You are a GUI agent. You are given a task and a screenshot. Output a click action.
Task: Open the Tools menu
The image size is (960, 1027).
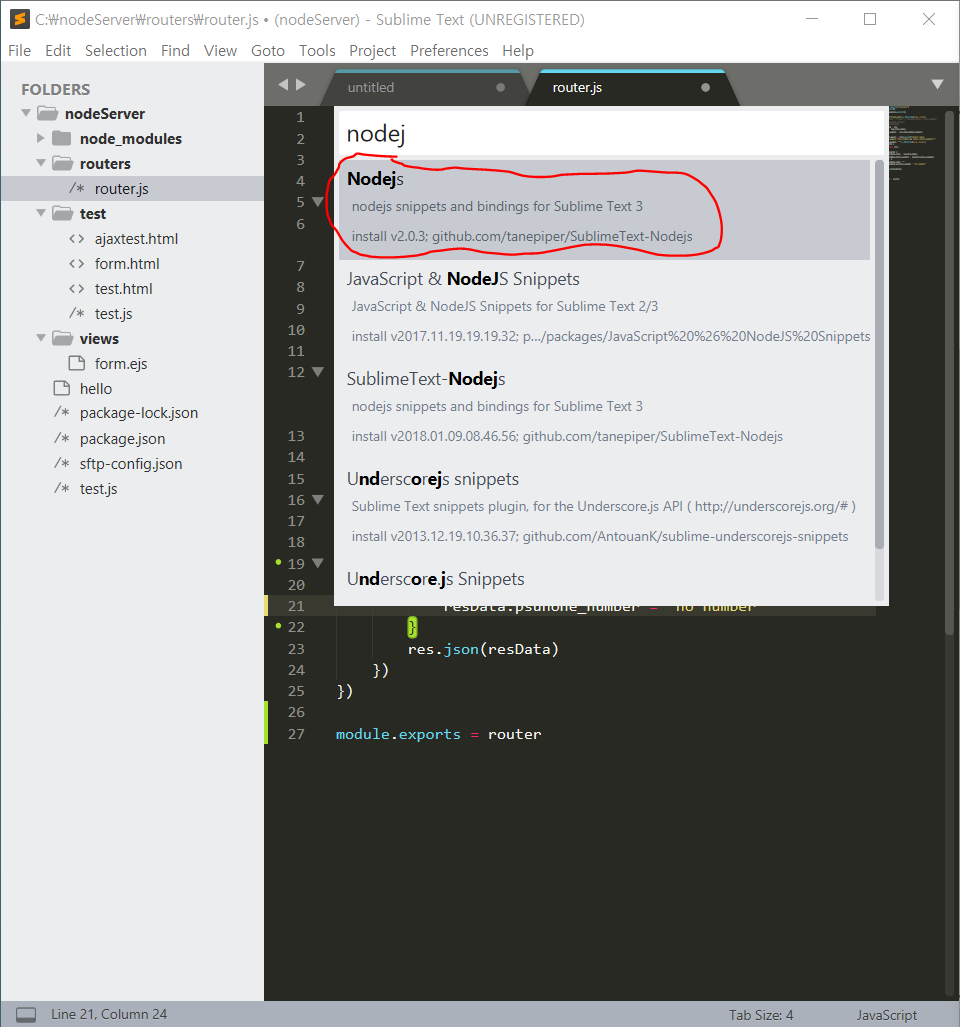pyautogui.click(x=317, y=50)
